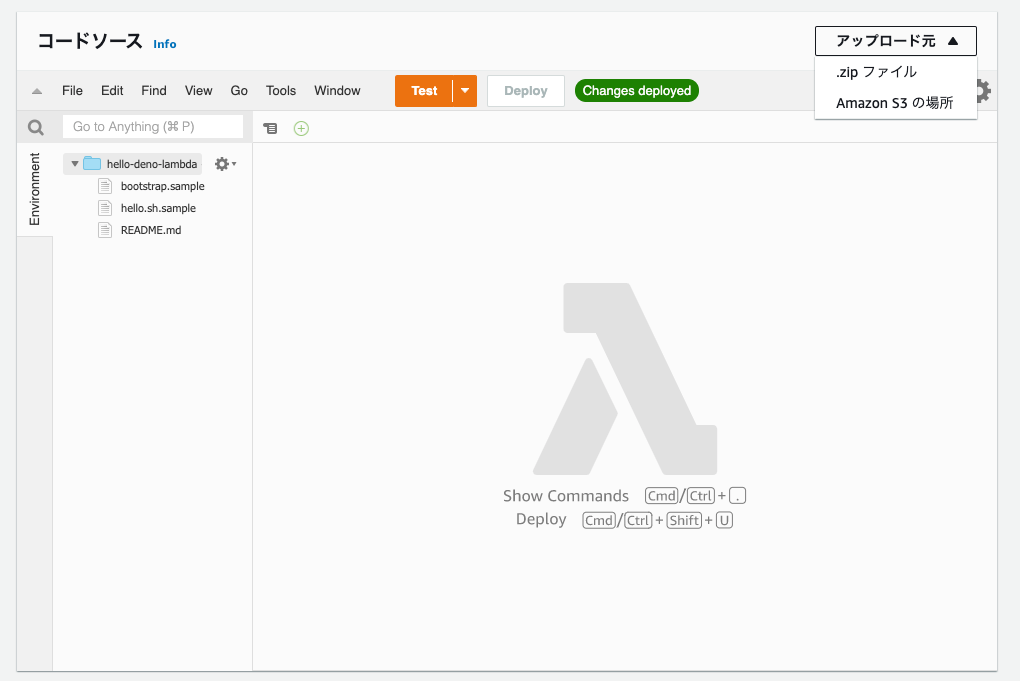Screen dimensions: 1020x681
Task: Click the hello-deno-lambda folder icon
Action: click(92, 163)
